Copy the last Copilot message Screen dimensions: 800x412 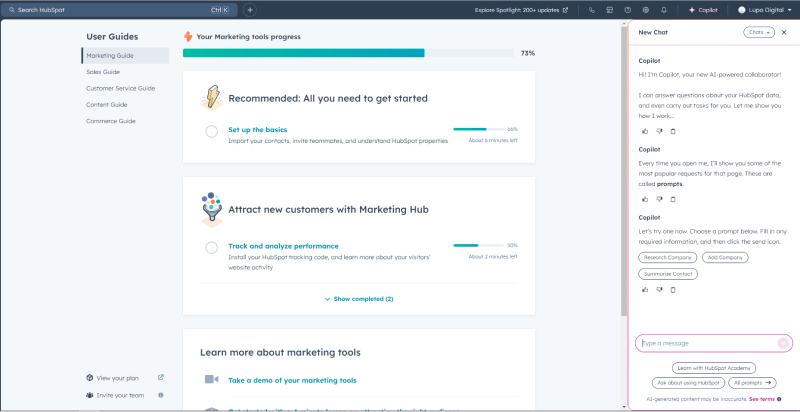click(x=672, y=290)
